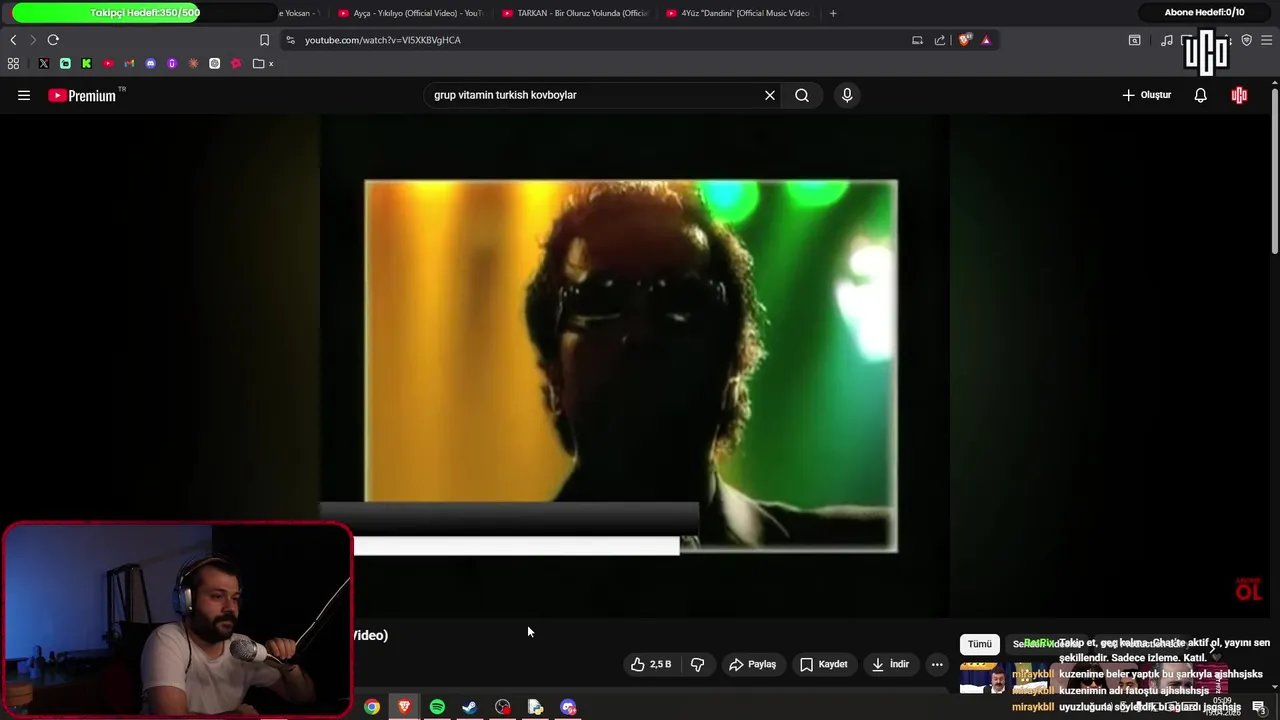The height and width of the screenshot is (720, 1280).
Task: Open the YouTube hamburger guide menu
Action: [24, 95]
